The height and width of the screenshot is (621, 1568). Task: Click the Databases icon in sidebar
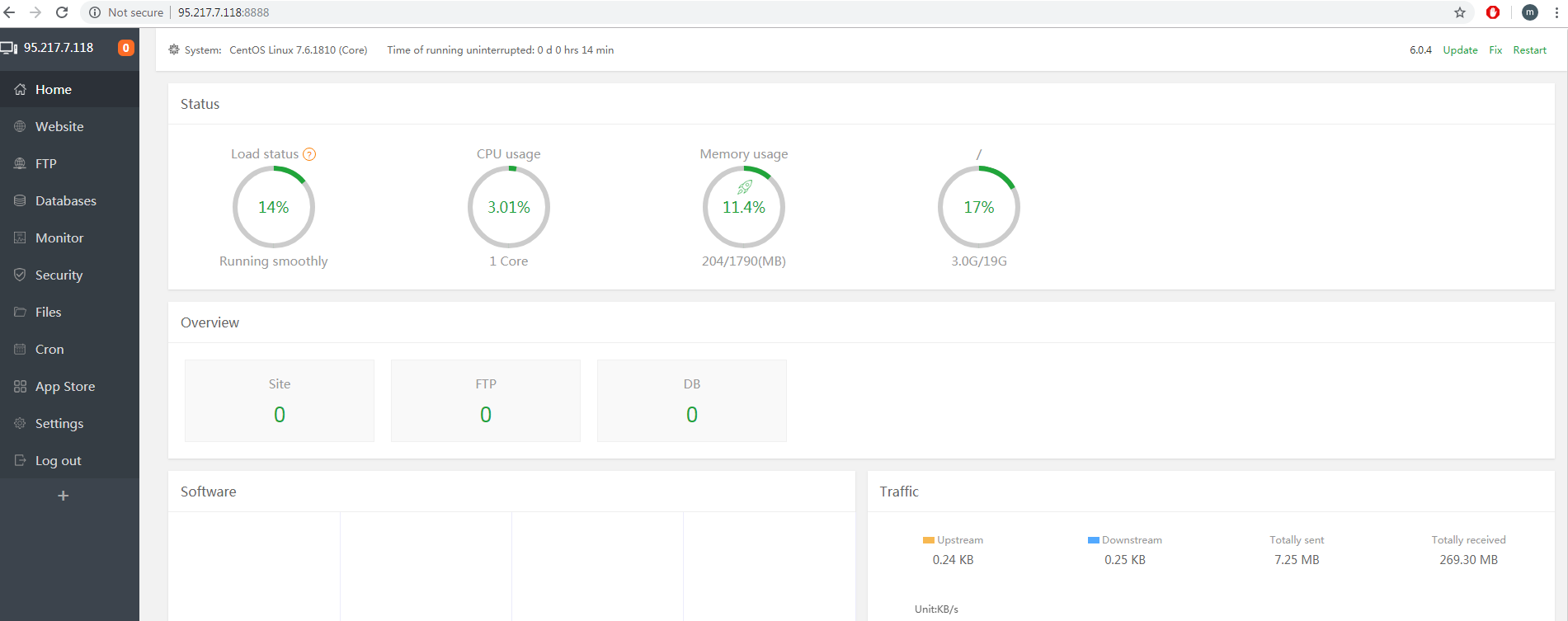(20, 200)
